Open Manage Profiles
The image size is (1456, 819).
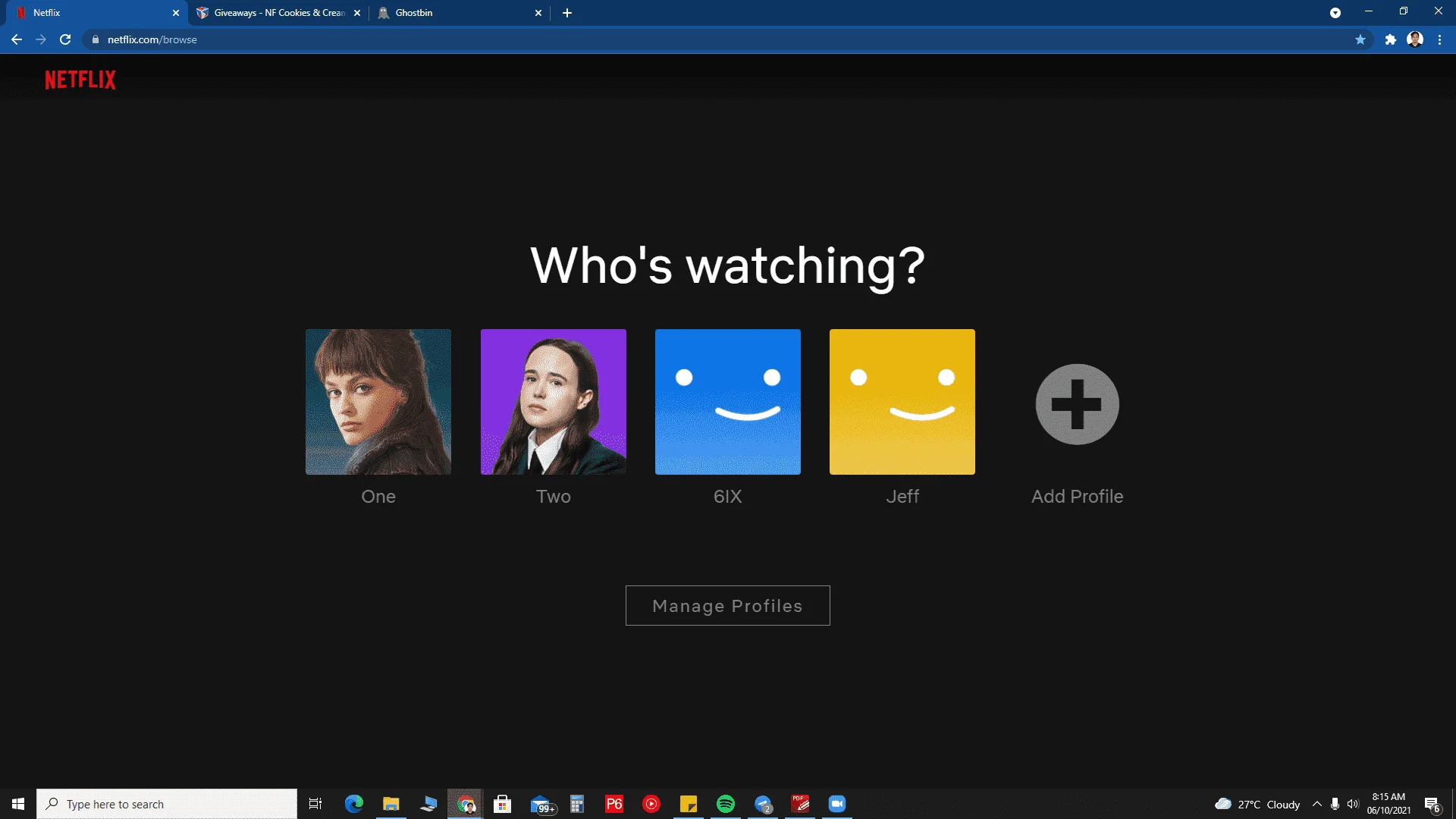tap(728, 605)
